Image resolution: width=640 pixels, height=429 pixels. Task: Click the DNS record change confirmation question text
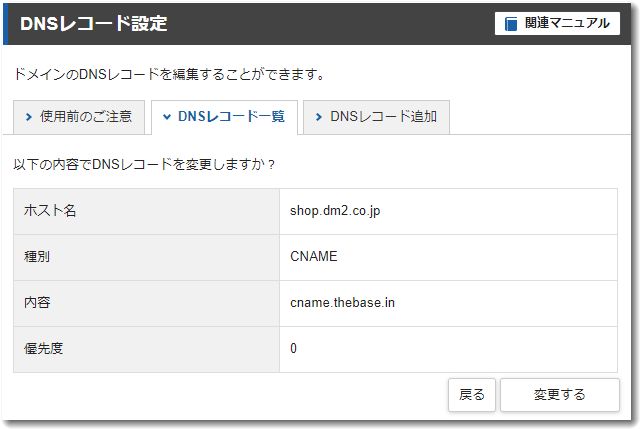pyautogui.click(x=144, y=163)
